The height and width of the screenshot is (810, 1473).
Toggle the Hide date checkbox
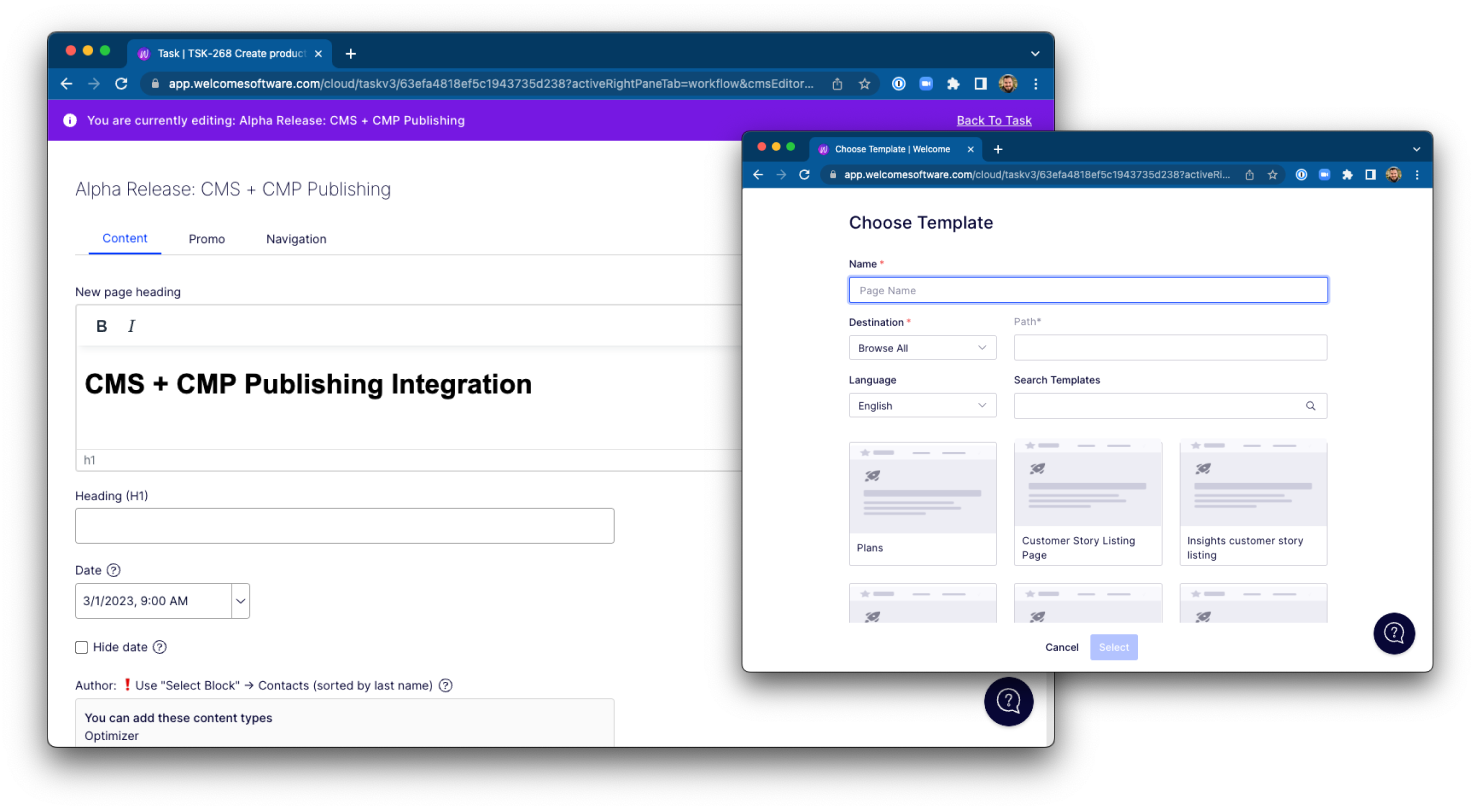82,647
